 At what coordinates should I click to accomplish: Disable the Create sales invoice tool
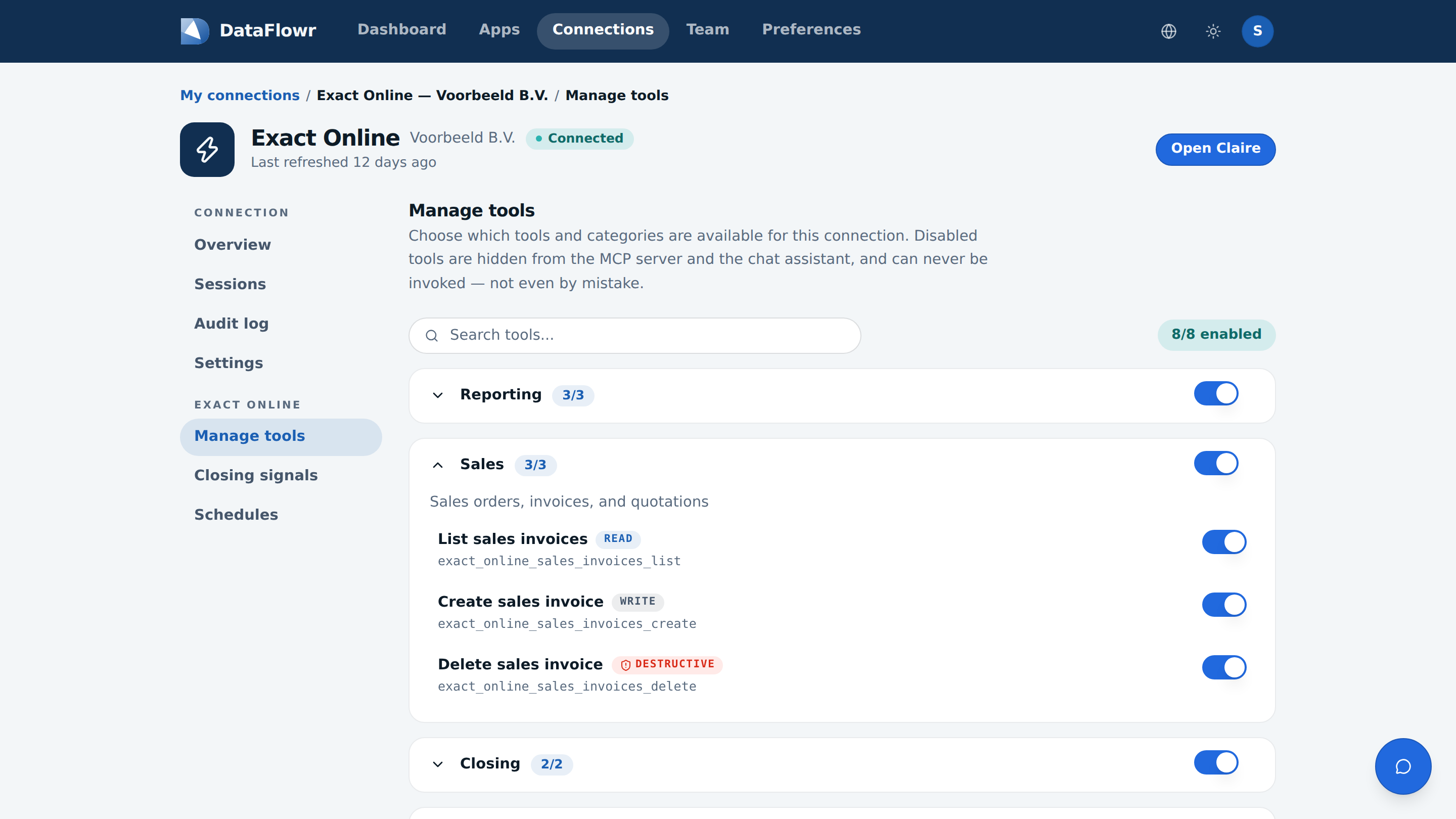point(1223,604)
